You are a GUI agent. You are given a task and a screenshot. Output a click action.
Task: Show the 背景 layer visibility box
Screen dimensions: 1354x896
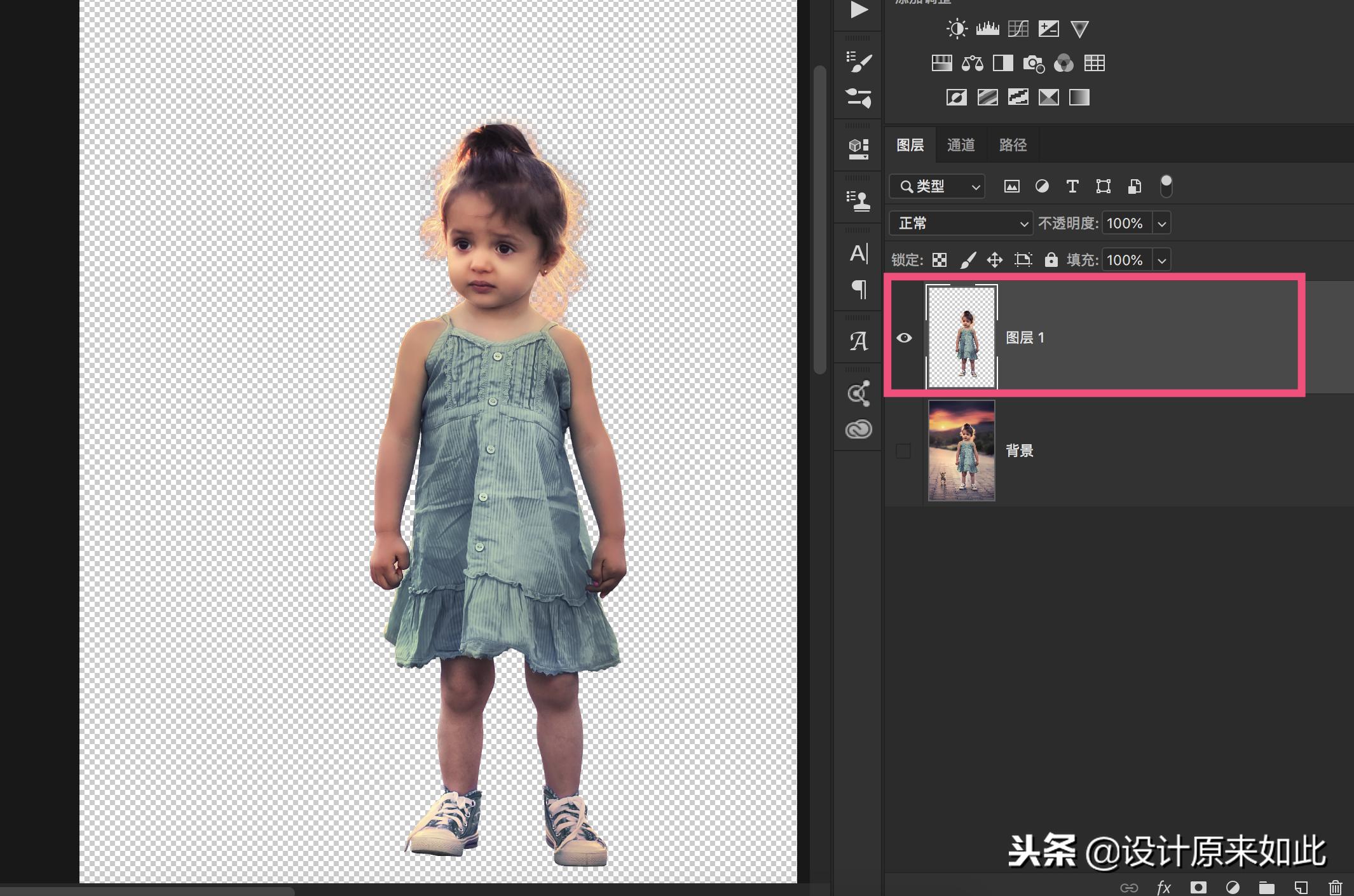pos(903,451)
